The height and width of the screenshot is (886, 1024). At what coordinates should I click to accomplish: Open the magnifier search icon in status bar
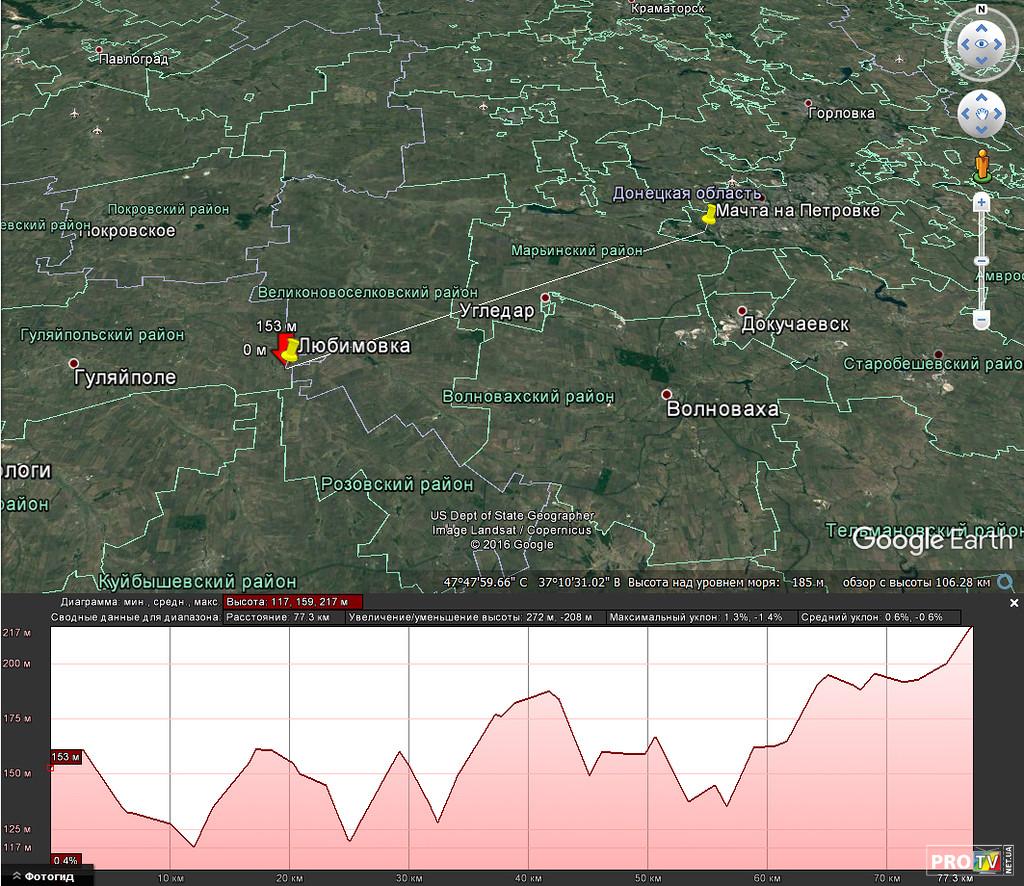coord(1005,582)
